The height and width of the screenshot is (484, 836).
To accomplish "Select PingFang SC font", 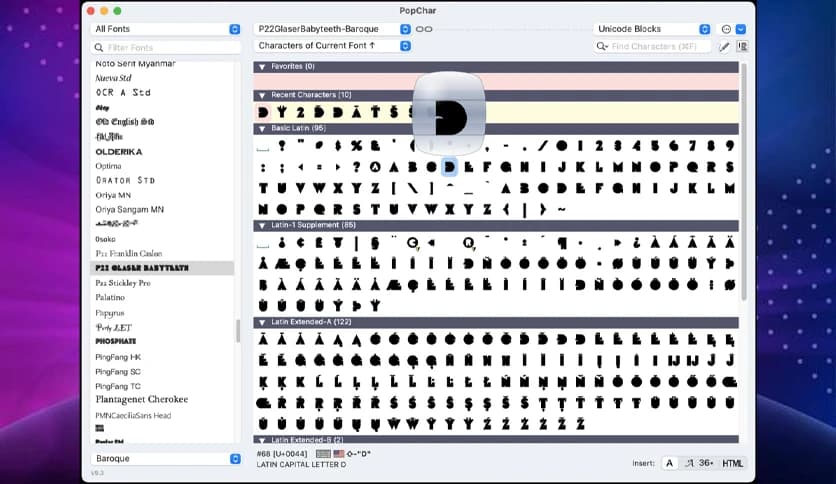I will (118, 372).
